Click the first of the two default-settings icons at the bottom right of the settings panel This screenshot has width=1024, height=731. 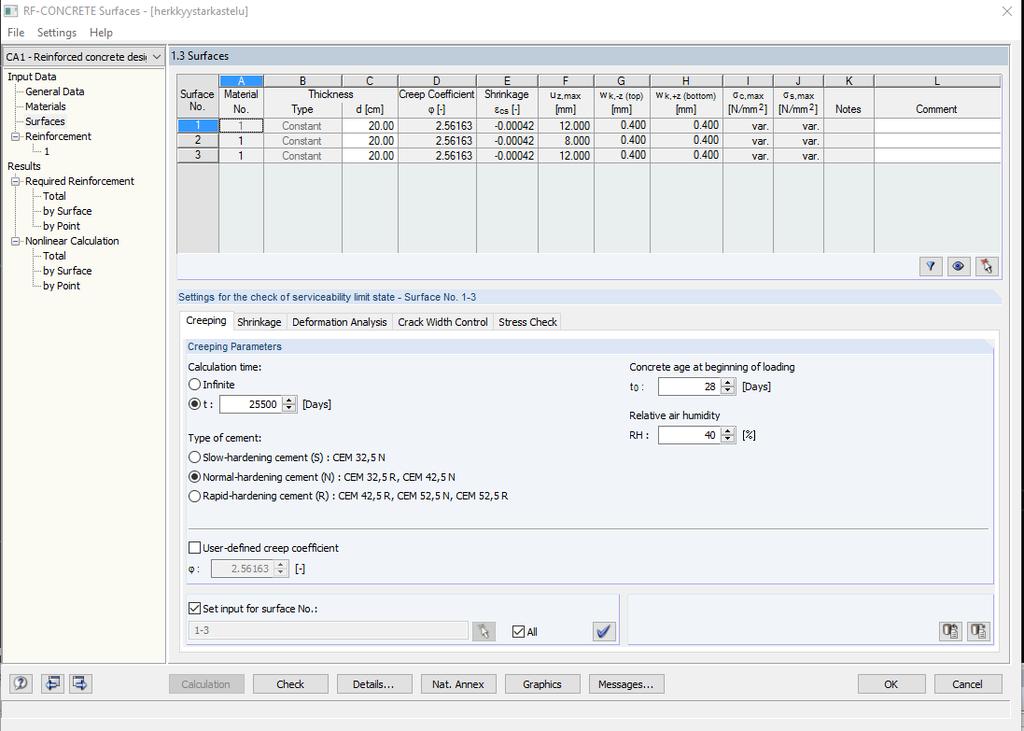coord(950,631)
